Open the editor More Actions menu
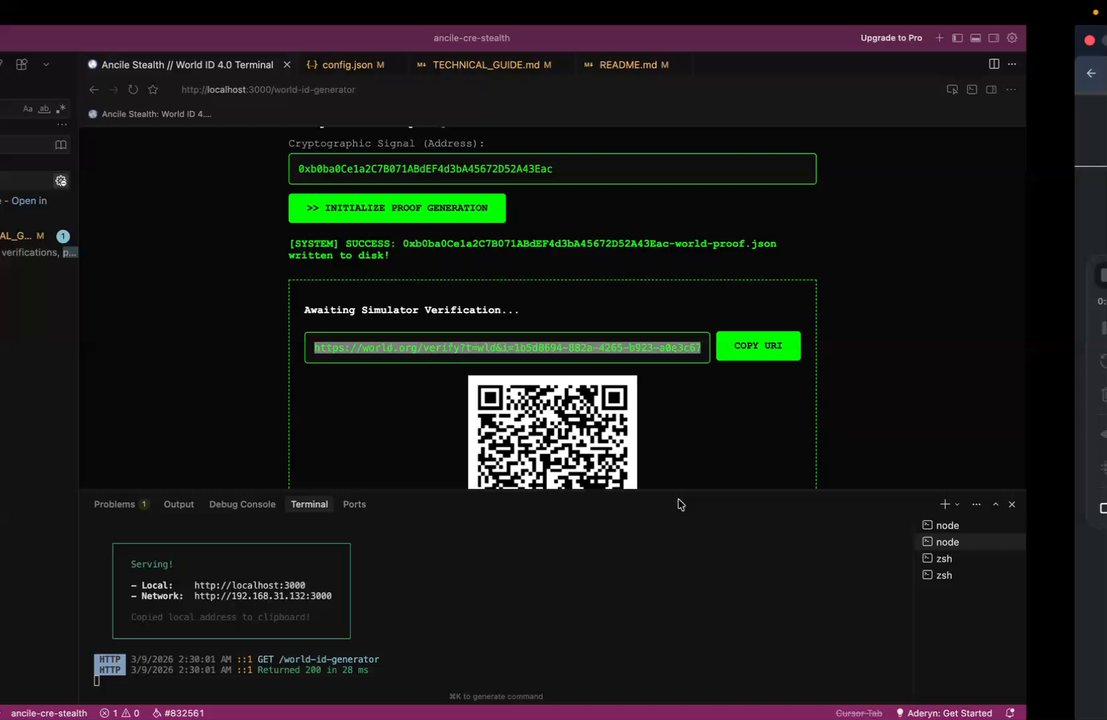Screen dimensions: 1107x720 (x=1012, y=64)
